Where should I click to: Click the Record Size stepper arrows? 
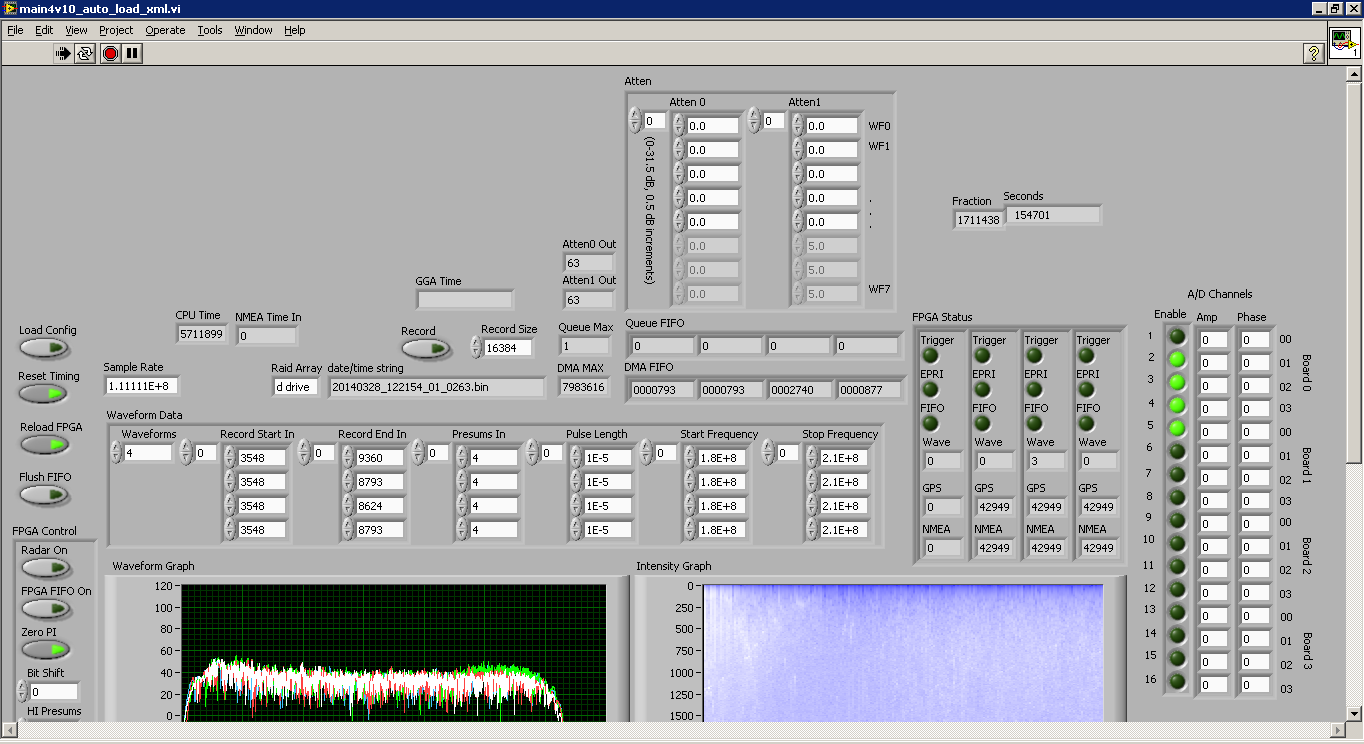[x=476, y=348]
